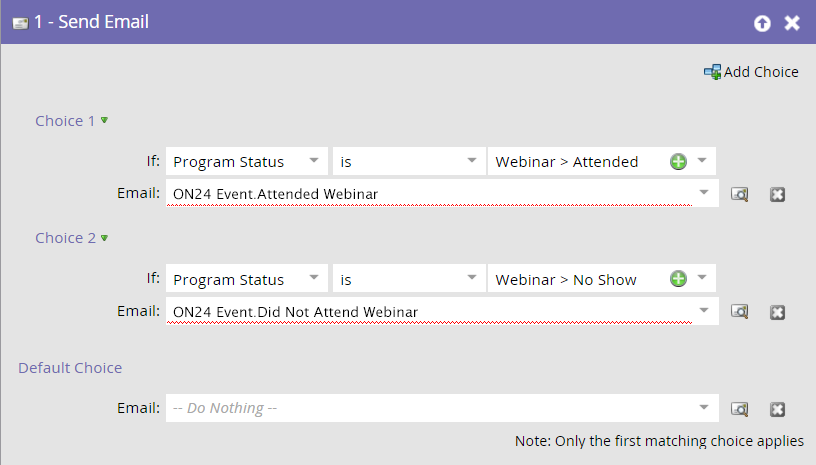Open Webinar > No Show value dropdown
The width and height of the screenshot is (816, 465).
click(x=702, y=278)
